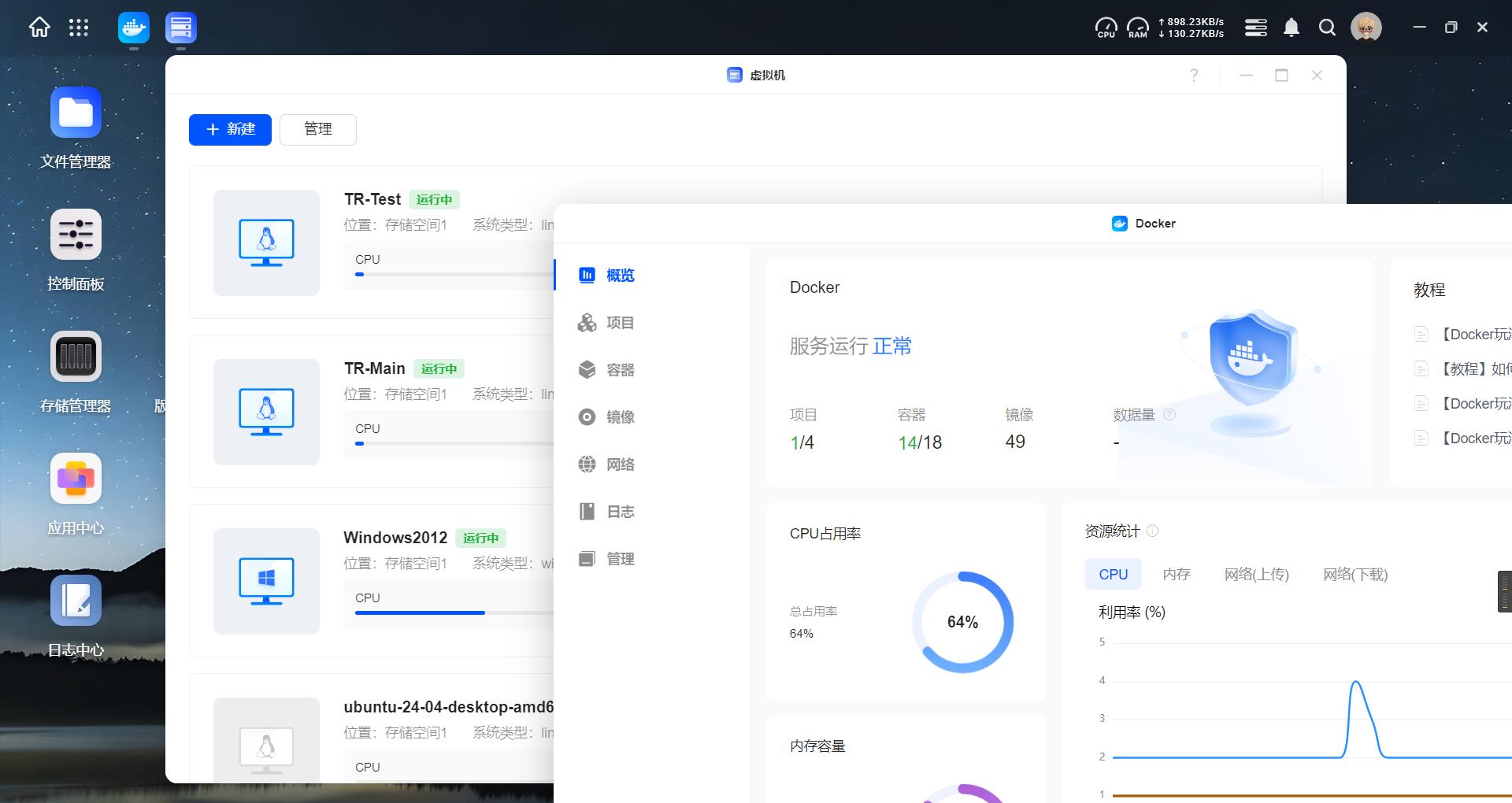1512x803 pixels.
Task: Open the notifications bell
Action: point(1291,28)
